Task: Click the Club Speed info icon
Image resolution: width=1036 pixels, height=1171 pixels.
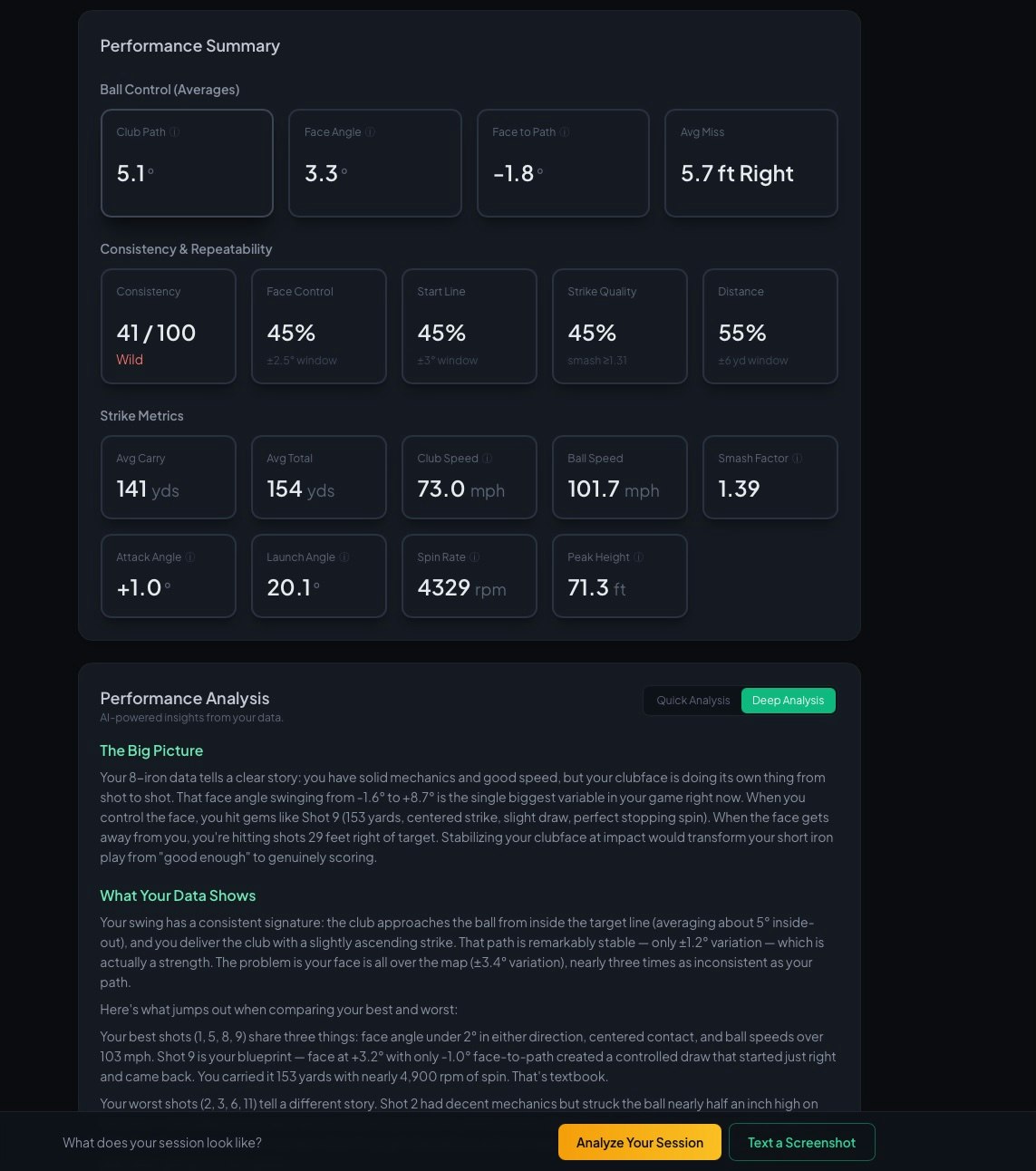Action: (x=487, y=459)
